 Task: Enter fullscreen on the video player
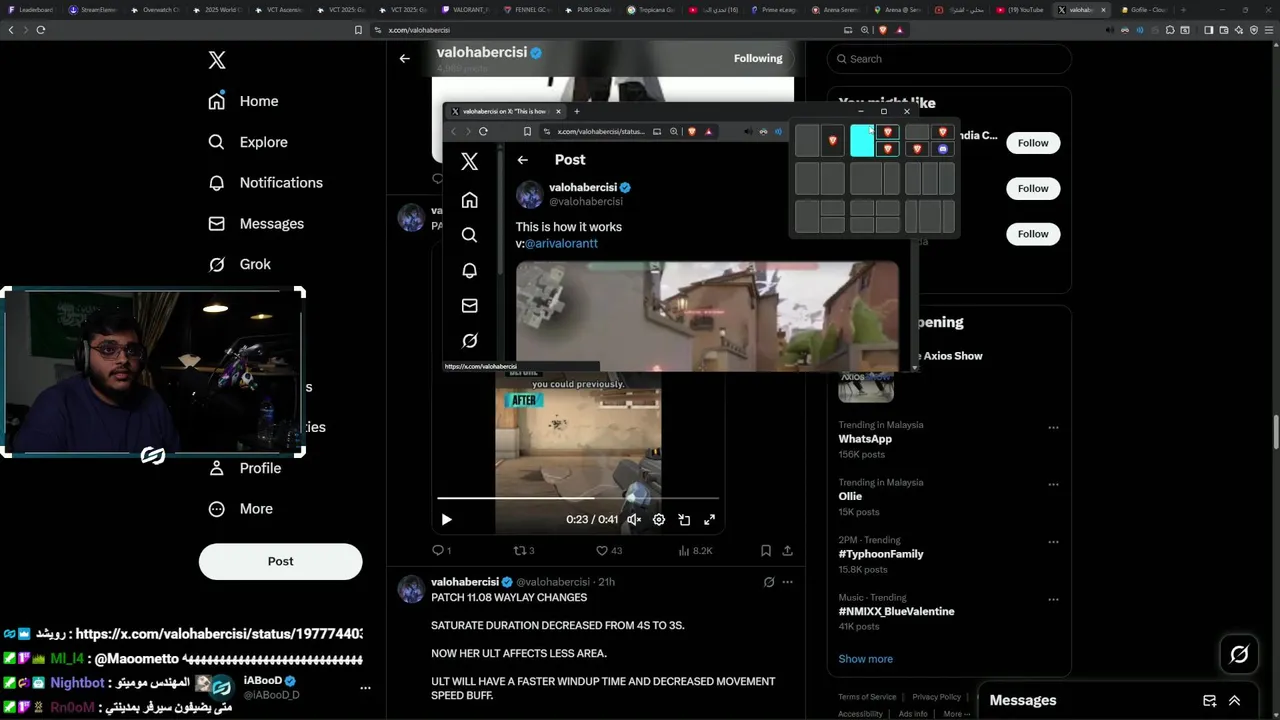[x=709, y=520]
